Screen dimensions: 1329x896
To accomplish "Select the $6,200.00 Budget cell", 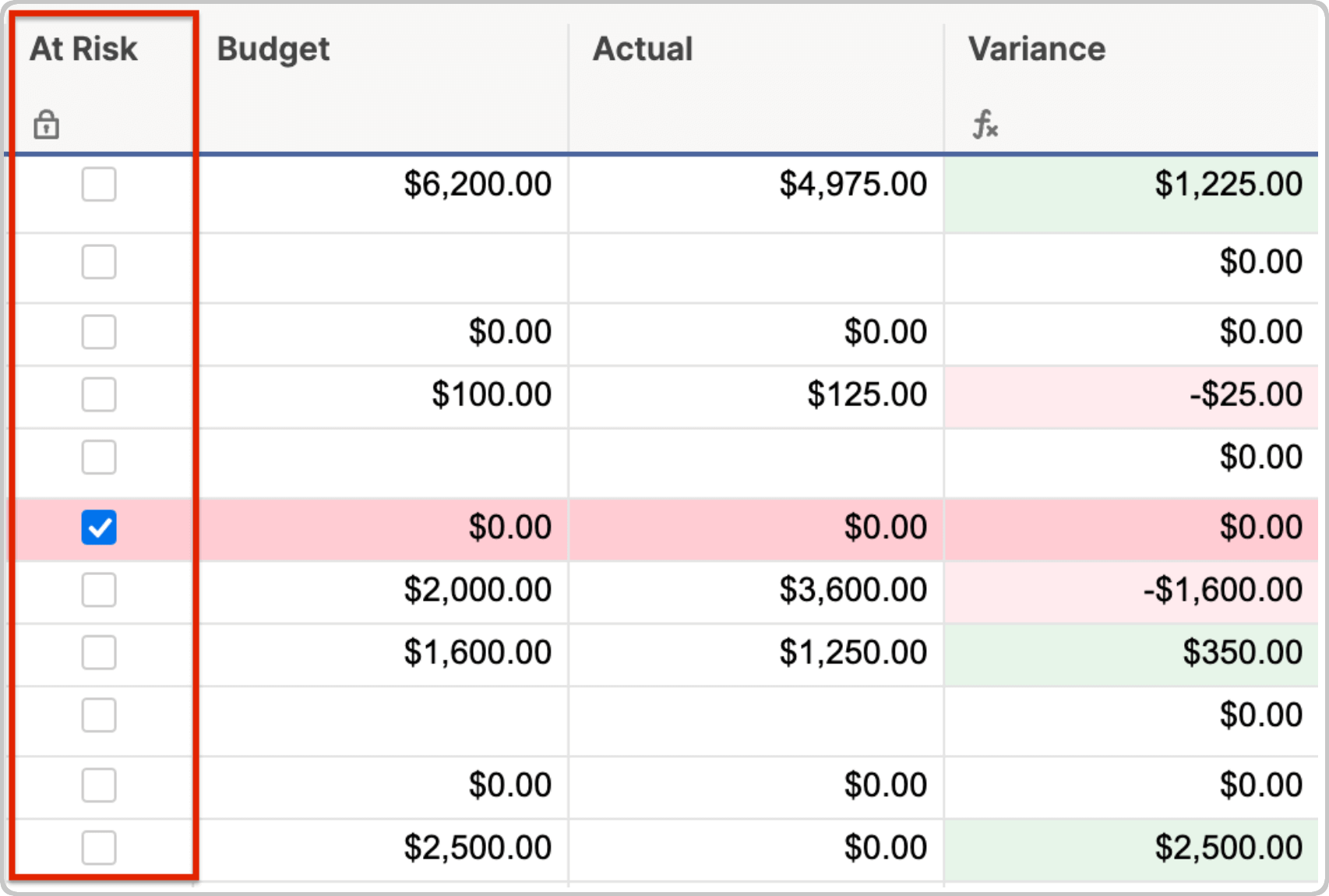I will click(x=477, y=185).
